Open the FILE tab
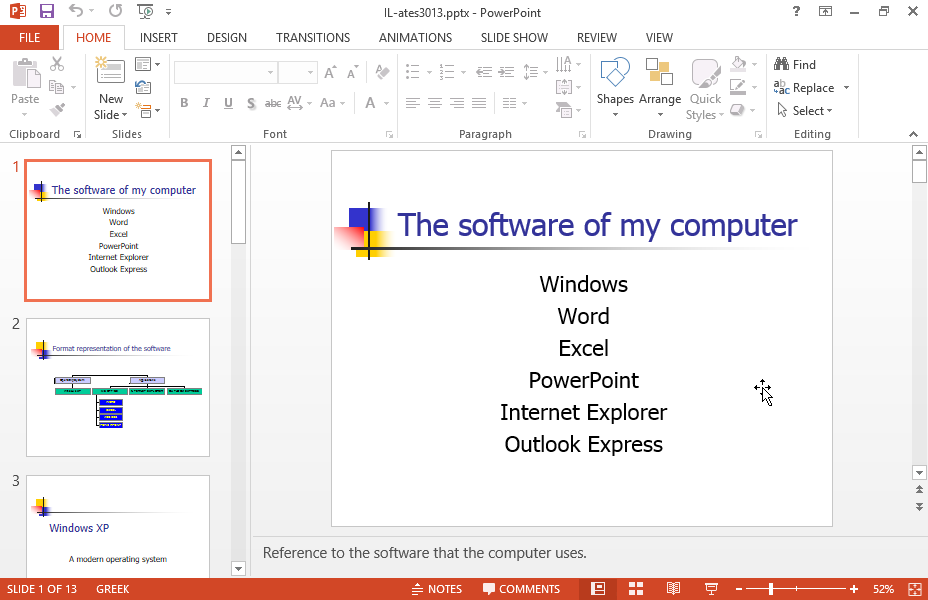 coord(30,38)
